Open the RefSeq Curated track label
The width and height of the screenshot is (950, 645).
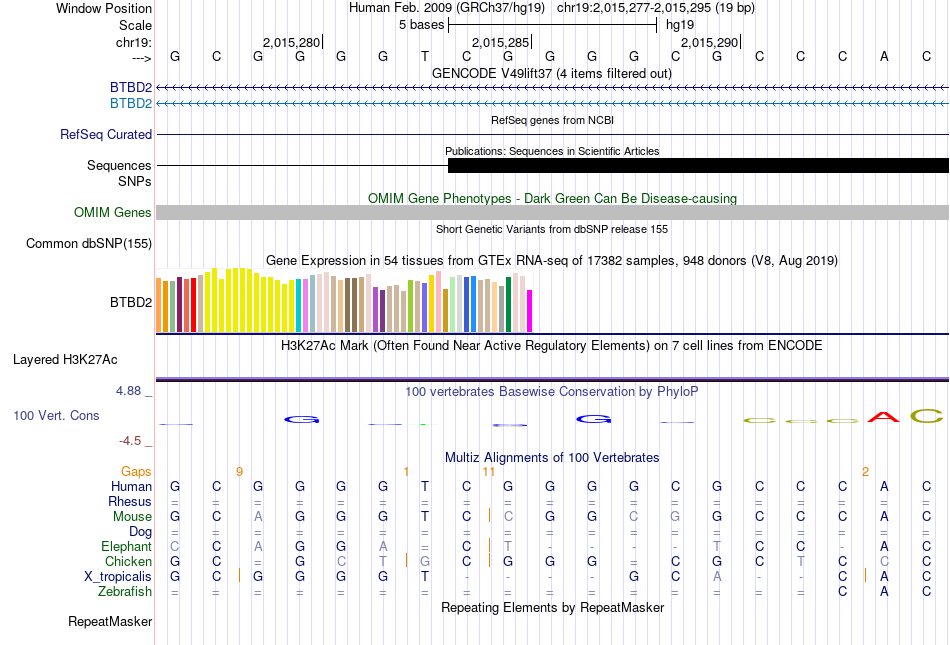pyautogui.click(x=106, y=134)
